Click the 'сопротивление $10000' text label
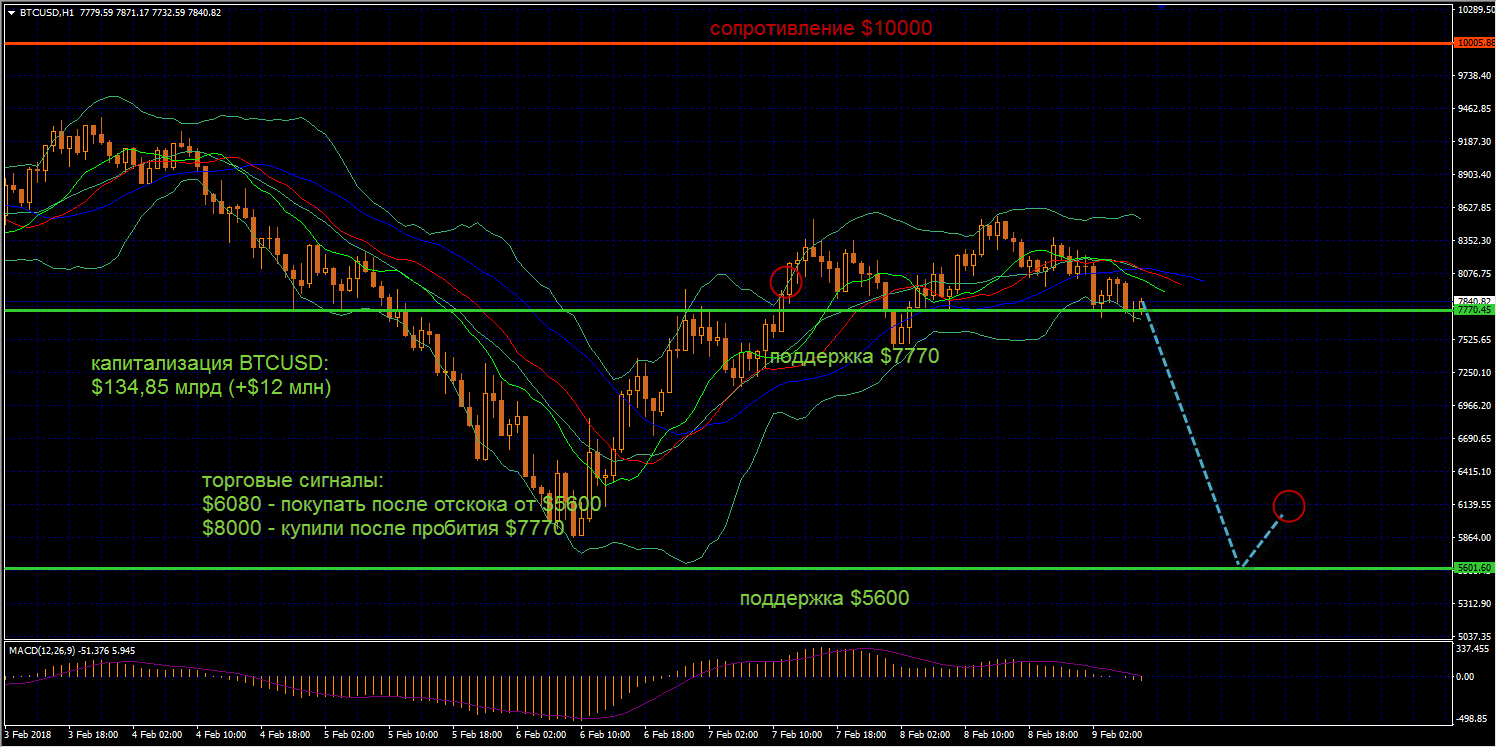 tap(820, 29)
